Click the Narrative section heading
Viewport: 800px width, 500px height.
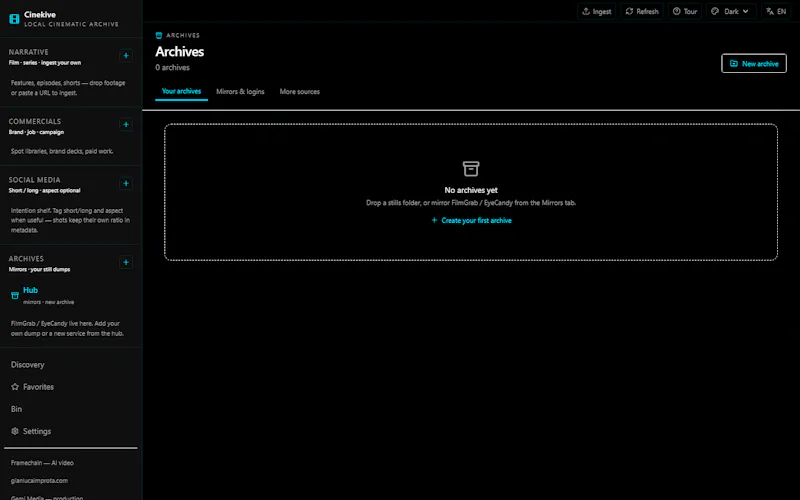pos(29,52)
